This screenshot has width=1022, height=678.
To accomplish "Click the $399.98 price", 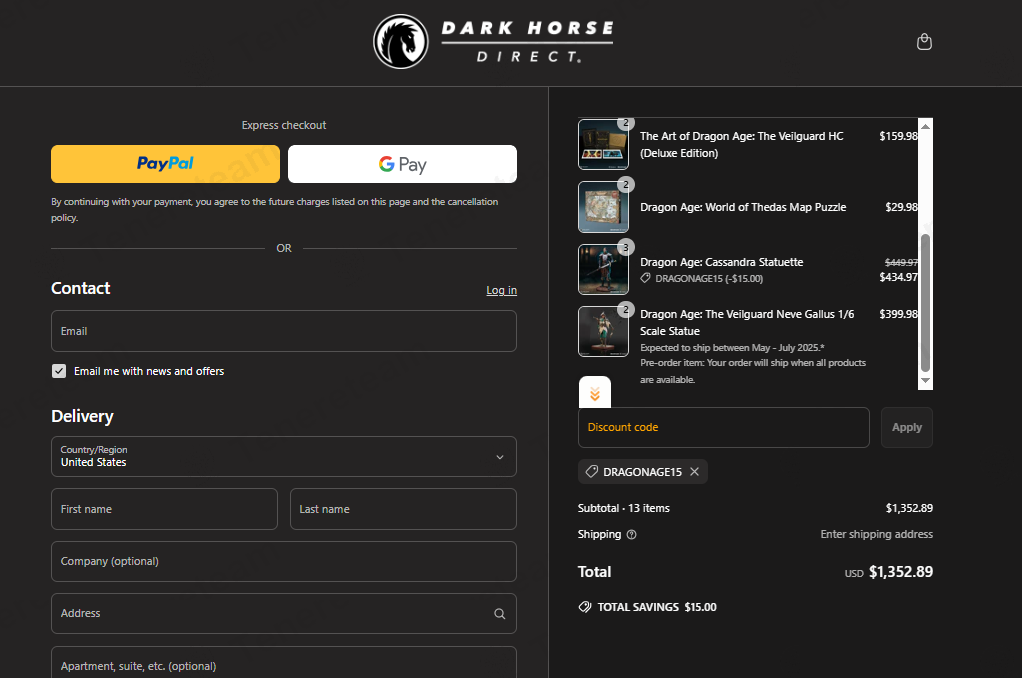I will pos(898,314).
